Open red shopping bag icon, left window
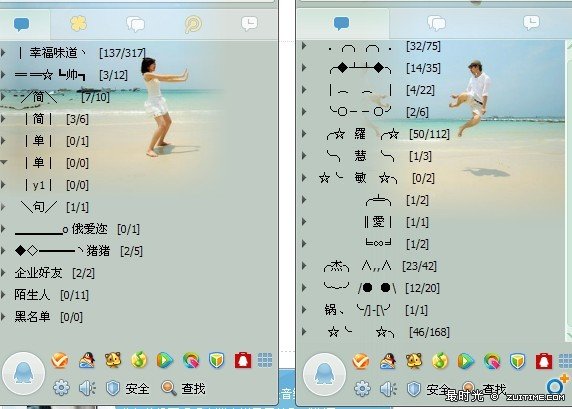 (243, 360)
